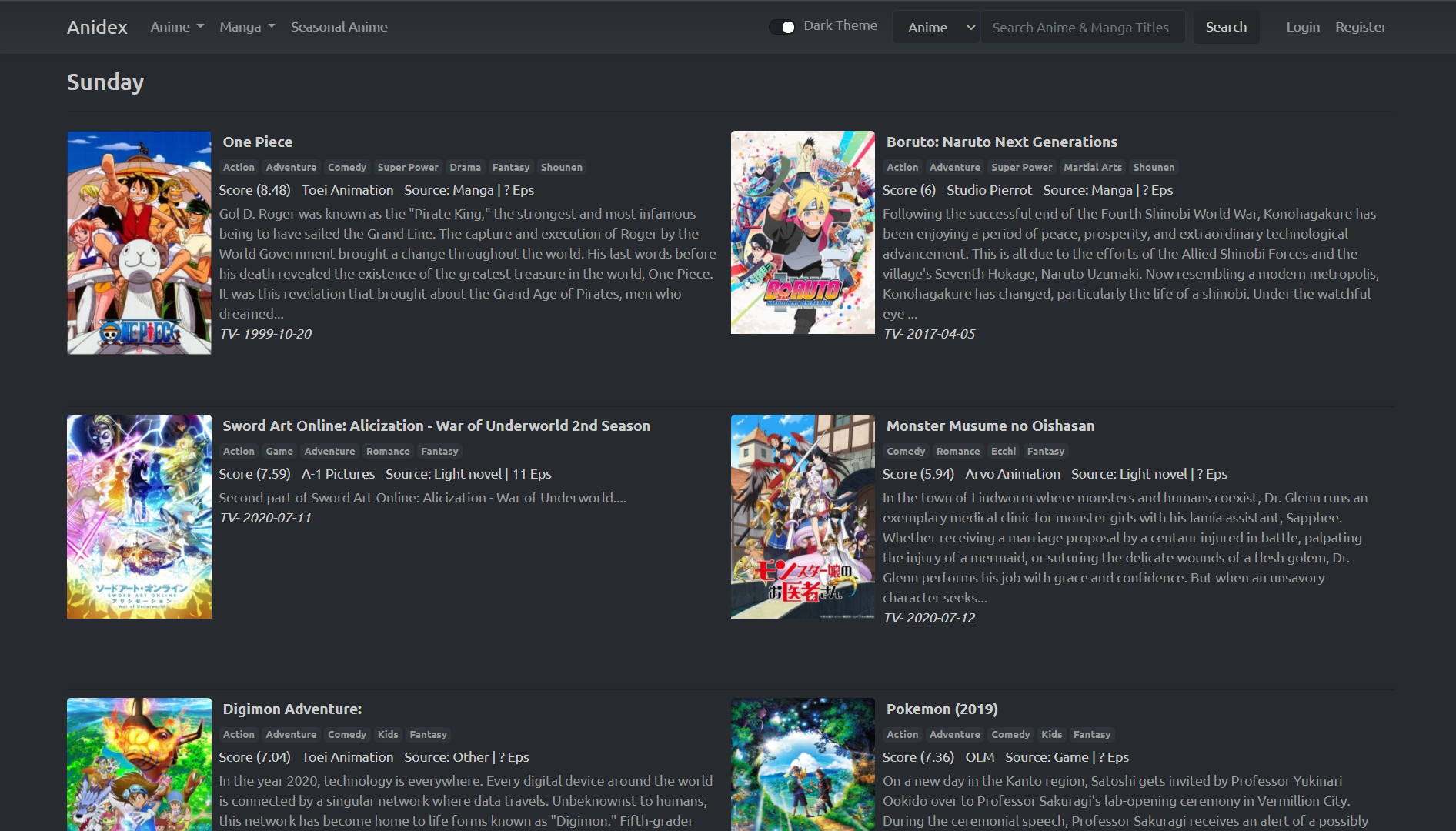This screenshot has width=1456, height=831.
Task: Click the TV- 2017-04-05 air date
Action: [x=929, y=334]
